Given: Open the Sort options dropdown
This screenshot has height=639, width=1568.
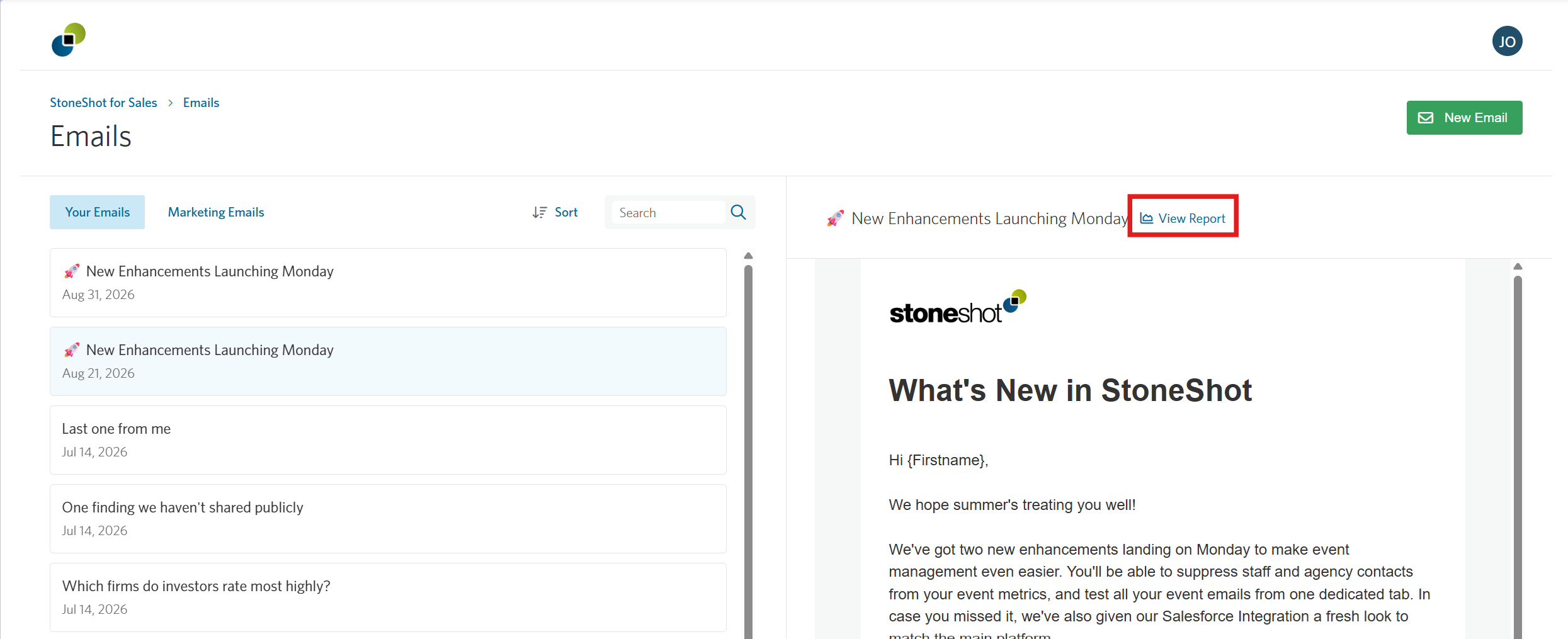Looking at the screenshot, I should [555, 212].
